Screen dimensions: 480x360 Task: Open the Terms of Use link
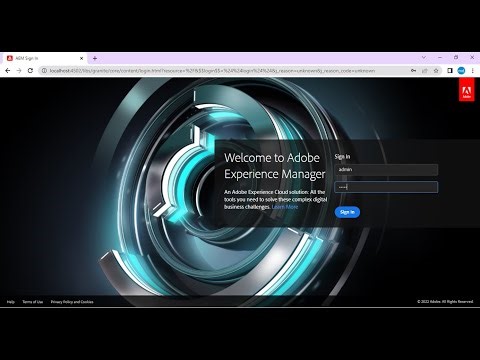pos(33,302)
